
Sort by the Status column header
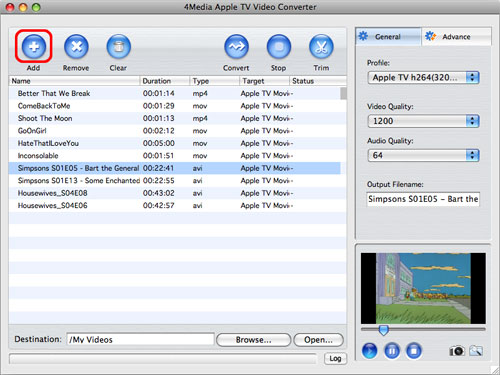click(x=318, y=81)
